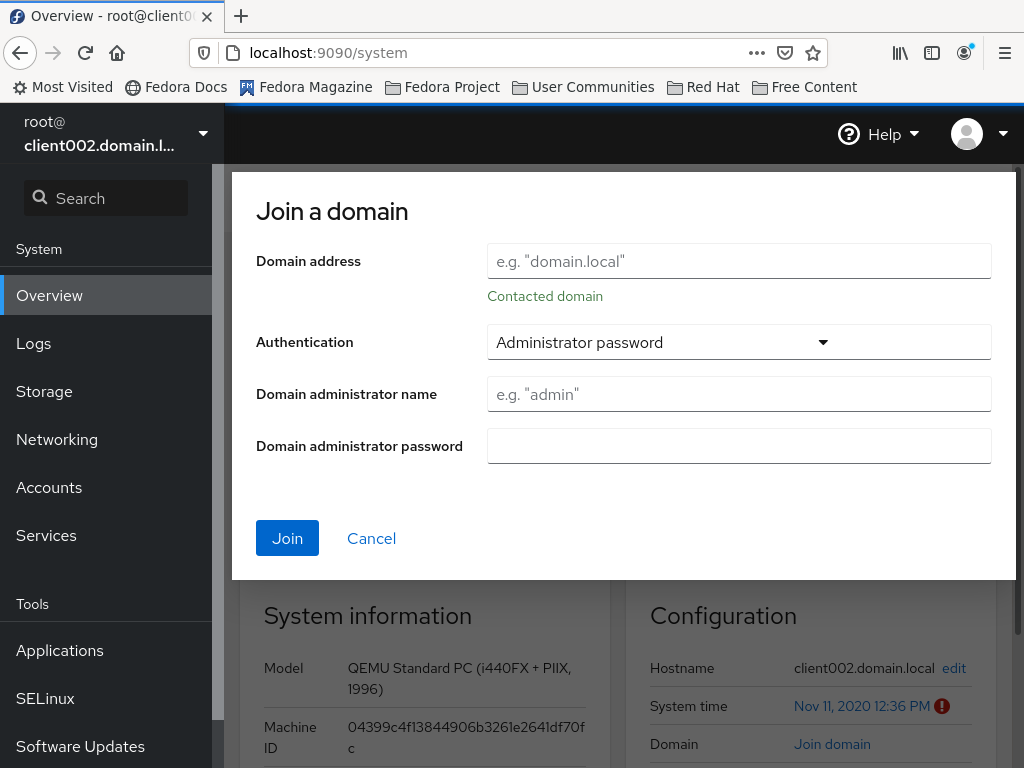Open the Firefox hamburger menu

[1005, 53]
